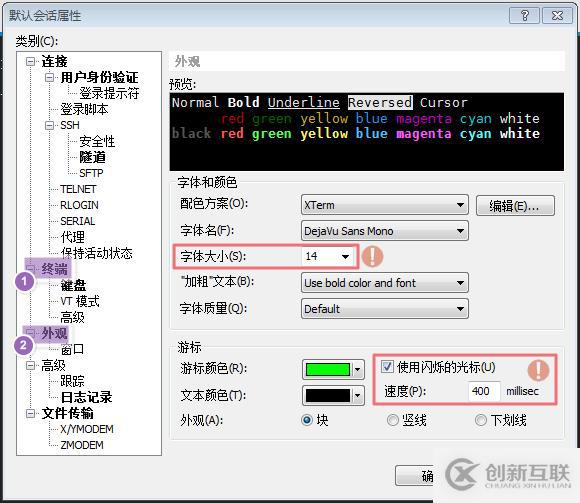The height and width of the screenshot is (503, 580).
Task: Click the 速度 400 millisec field
Action: pos(484,391)
